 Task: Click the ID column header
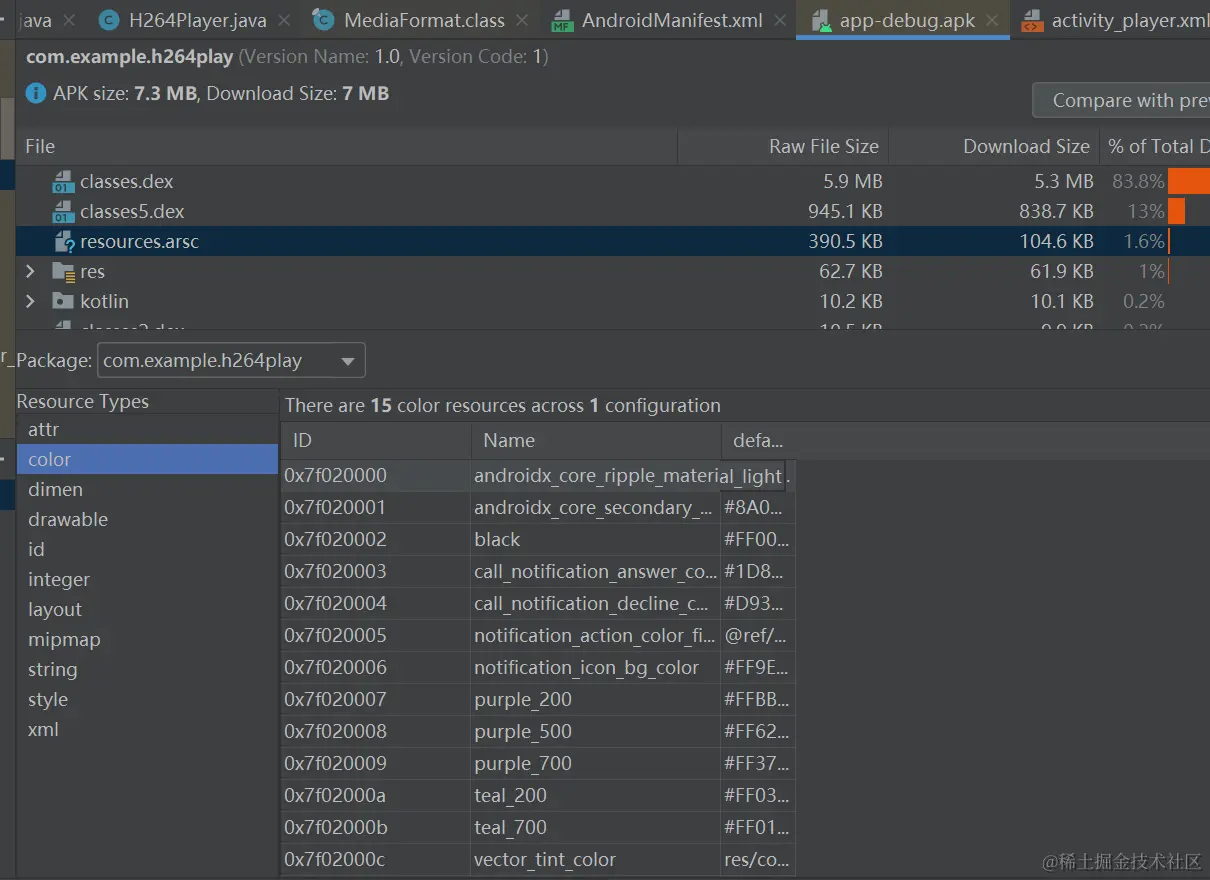[376, 441]
